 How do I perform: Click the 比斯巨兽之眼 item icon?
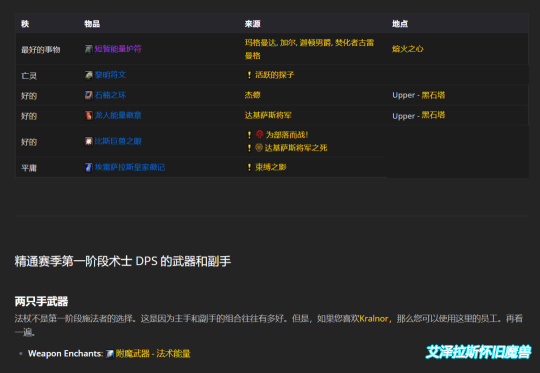89,141
